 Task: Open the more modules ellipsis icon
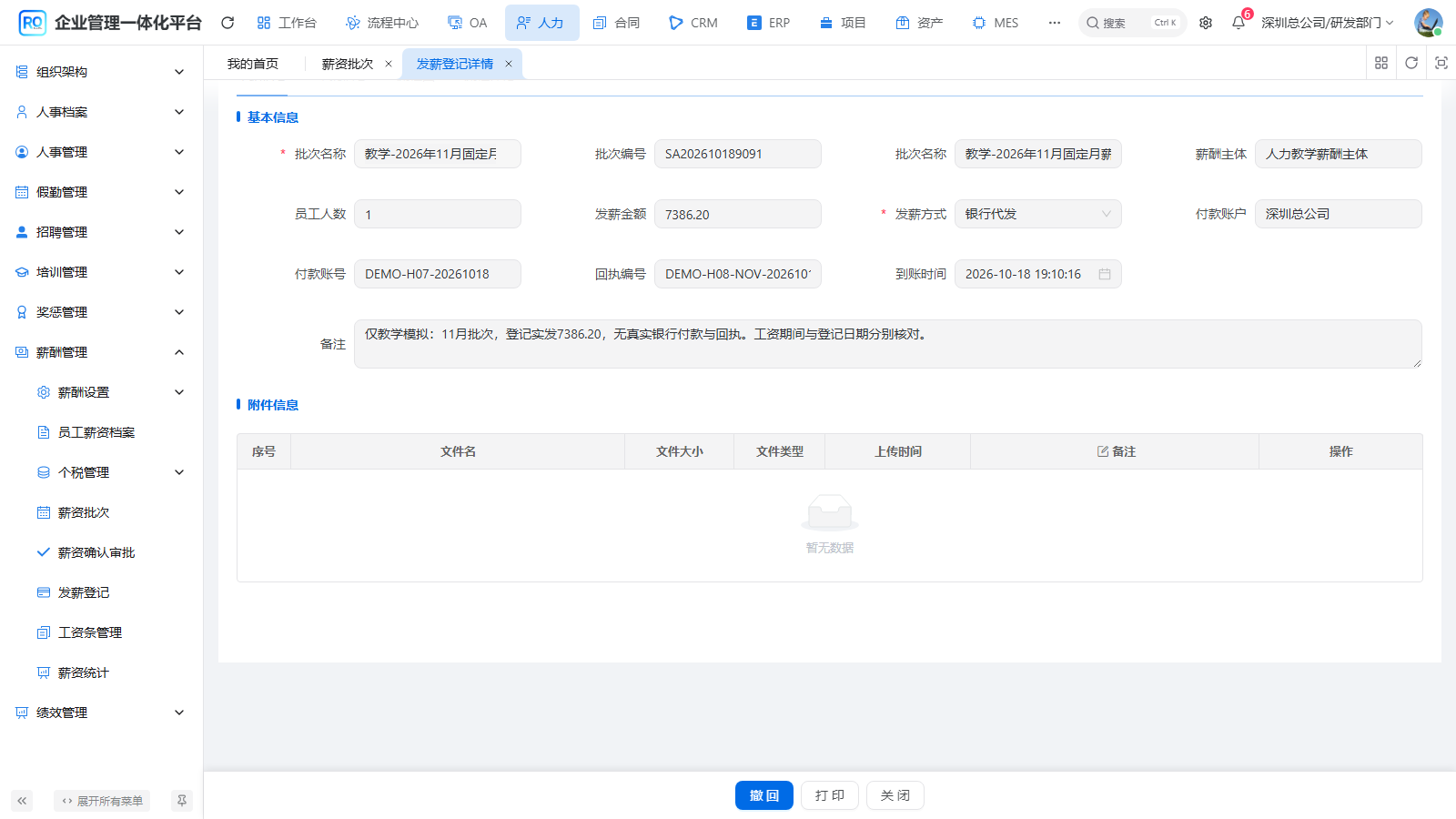click(x=1054, y=23)
